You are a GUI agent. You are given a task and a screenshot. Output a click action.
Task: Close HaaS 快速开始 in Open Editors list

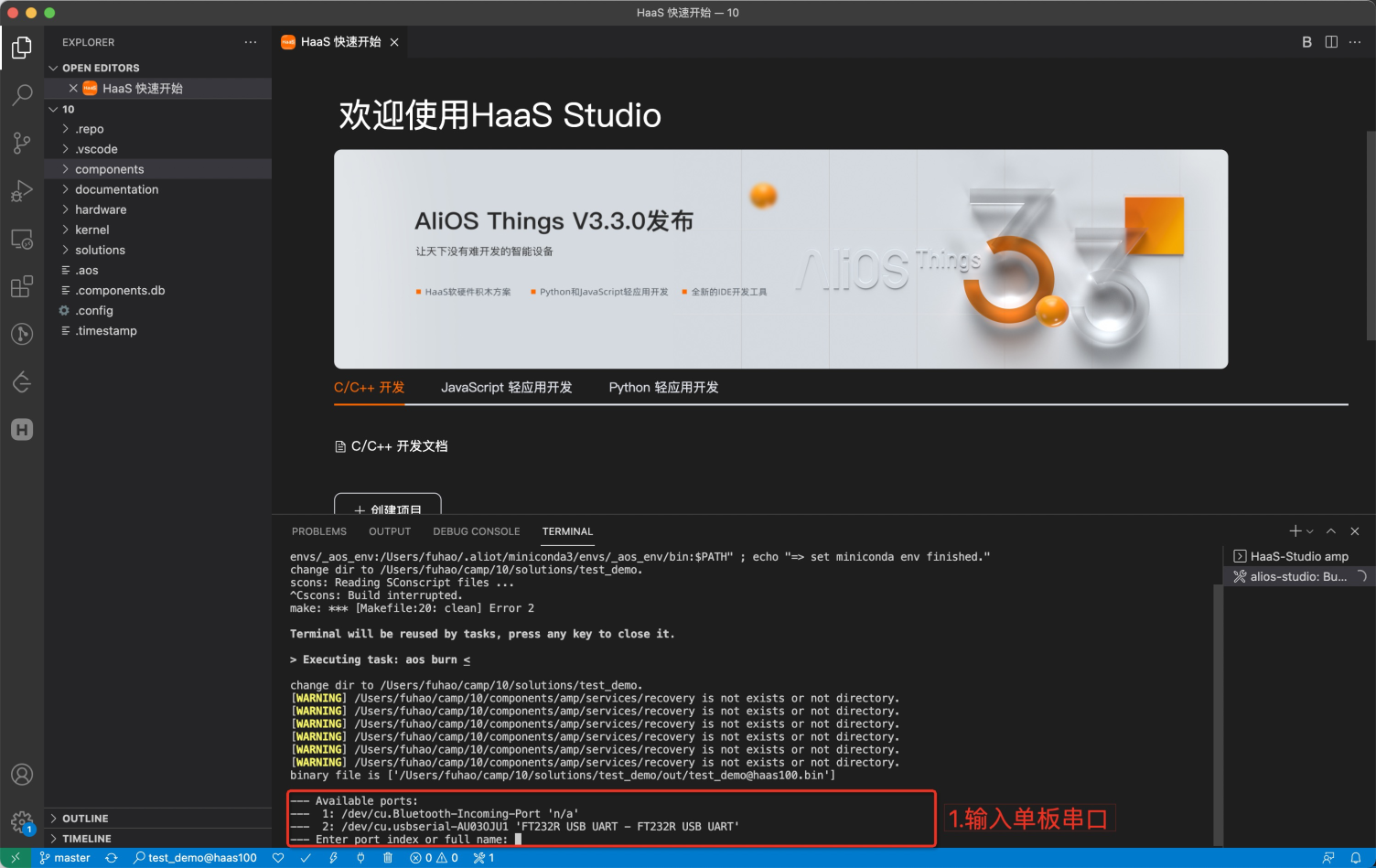click(x=73, y=88)
